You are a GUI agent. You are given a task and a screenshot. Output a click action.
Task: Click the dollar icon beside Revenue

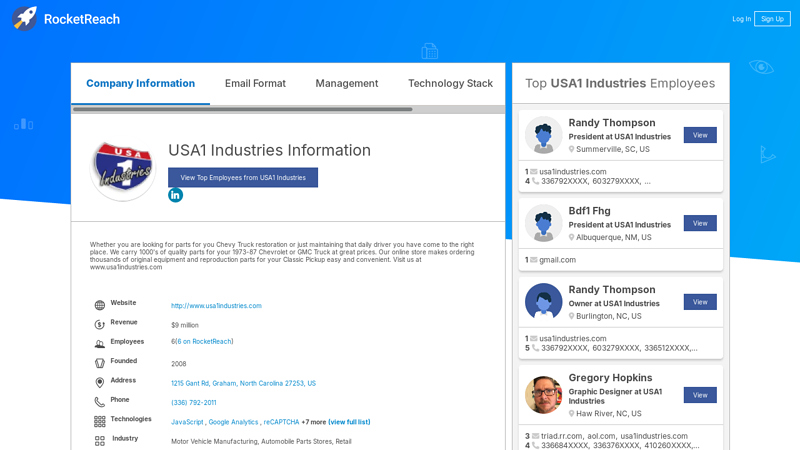point(99,324)
